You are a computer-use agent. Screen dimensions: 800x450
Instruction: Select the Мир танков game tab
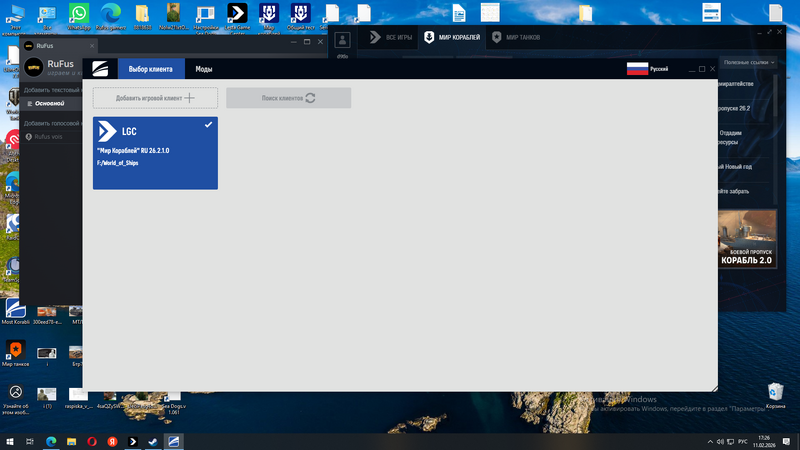[524, 38]
